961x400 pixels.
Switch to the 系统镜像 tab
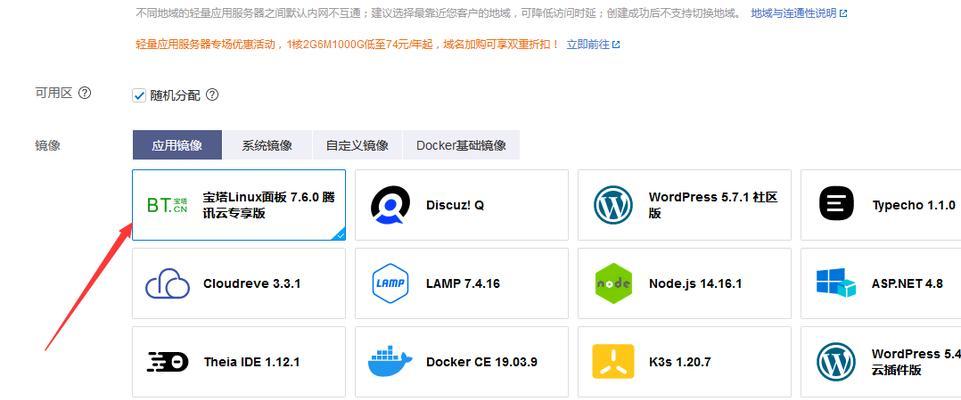pos(267,145)
